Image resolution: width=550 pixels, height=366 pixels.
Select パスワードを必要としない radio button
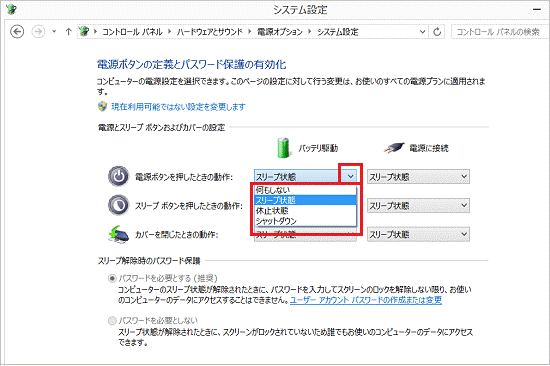pos(112,320)
